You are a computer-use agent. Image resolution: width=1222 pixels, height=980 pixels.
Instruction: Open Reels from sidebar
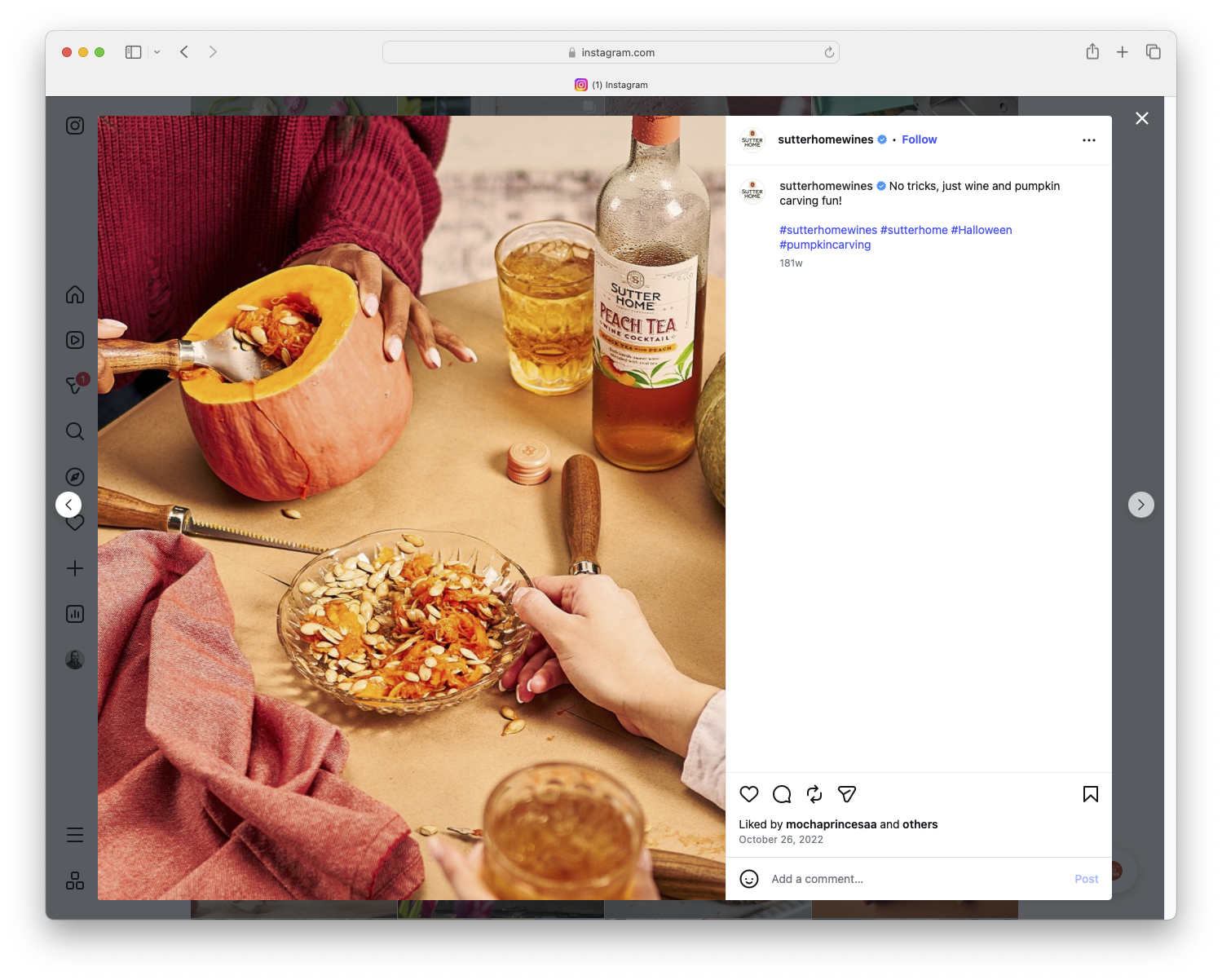75,340
